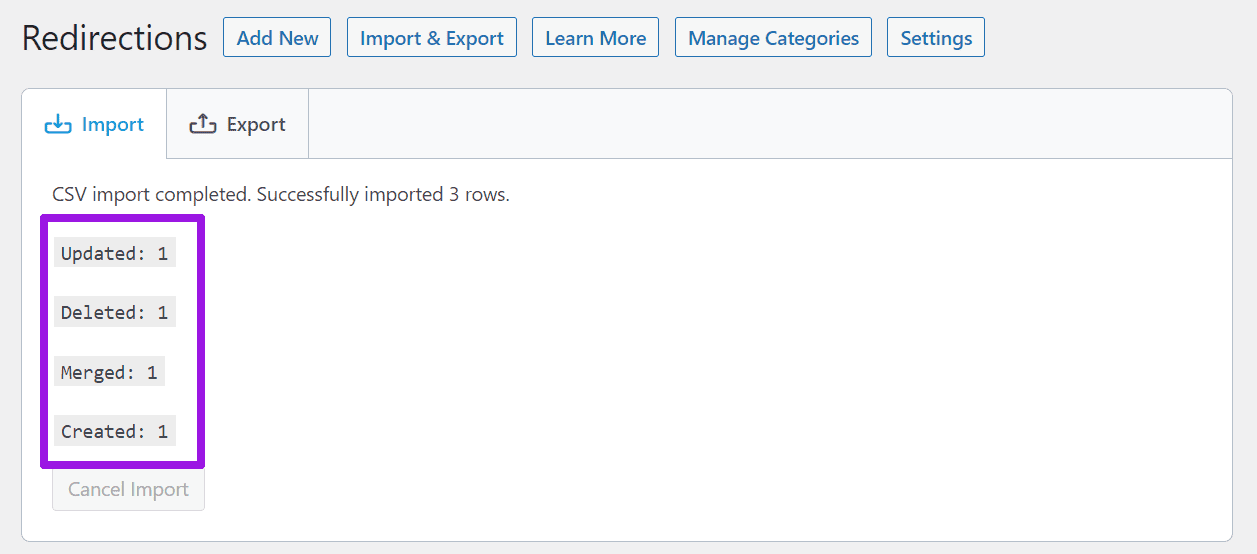Click the empty tab strip beside Export
This screenshot has width=1257, height=554.
[x=770, y=124]
